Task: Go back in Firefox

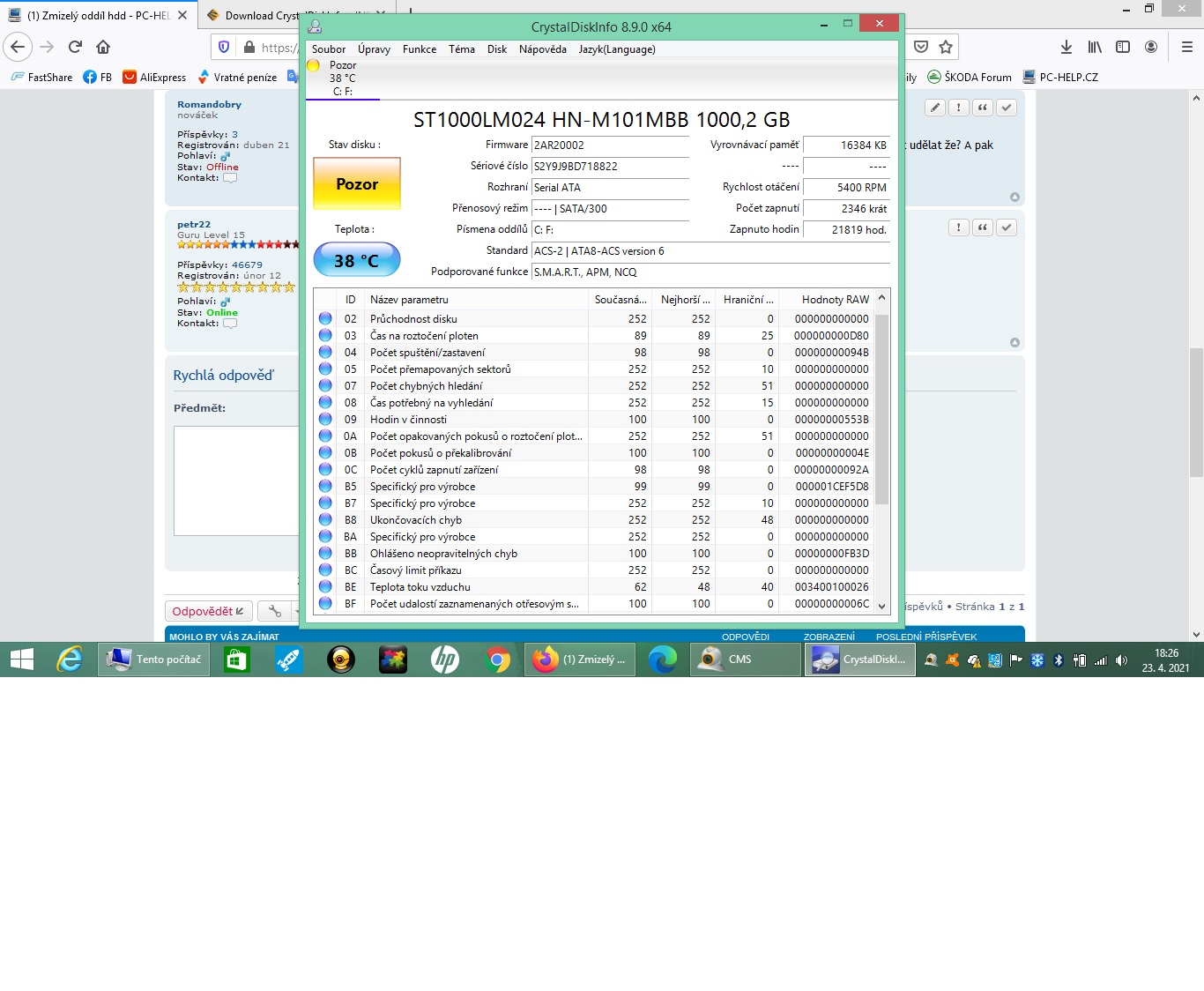Action: coord(18,47)
